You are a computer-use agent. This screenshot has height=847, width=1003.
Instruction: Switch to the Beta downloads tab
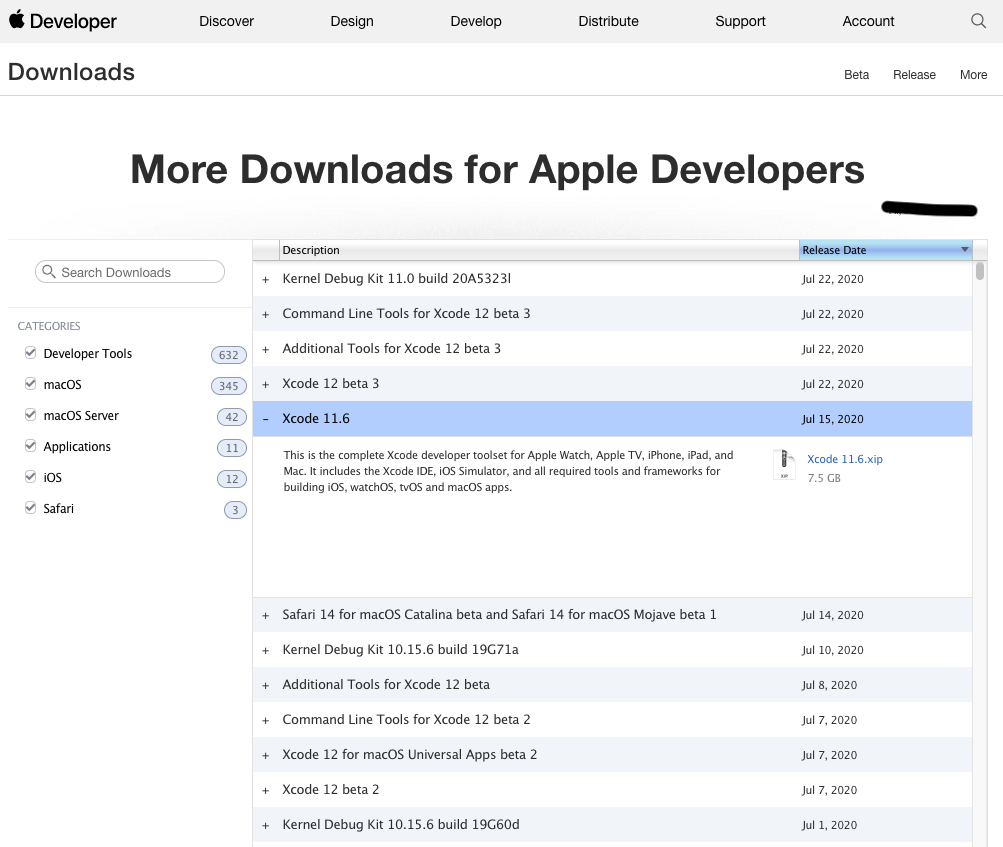pos(857,75)
